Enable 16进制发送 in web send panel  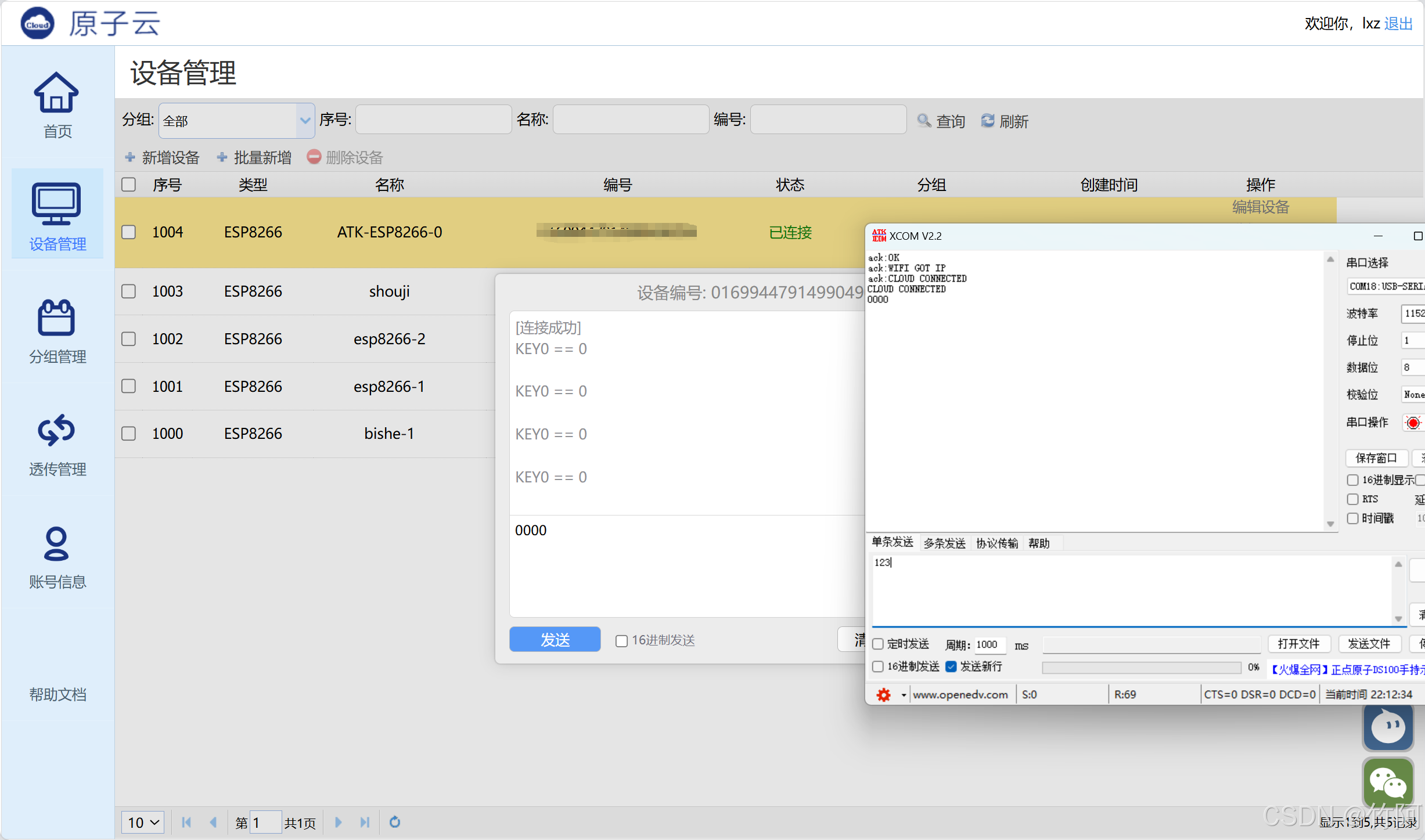(x=621, y=640)
